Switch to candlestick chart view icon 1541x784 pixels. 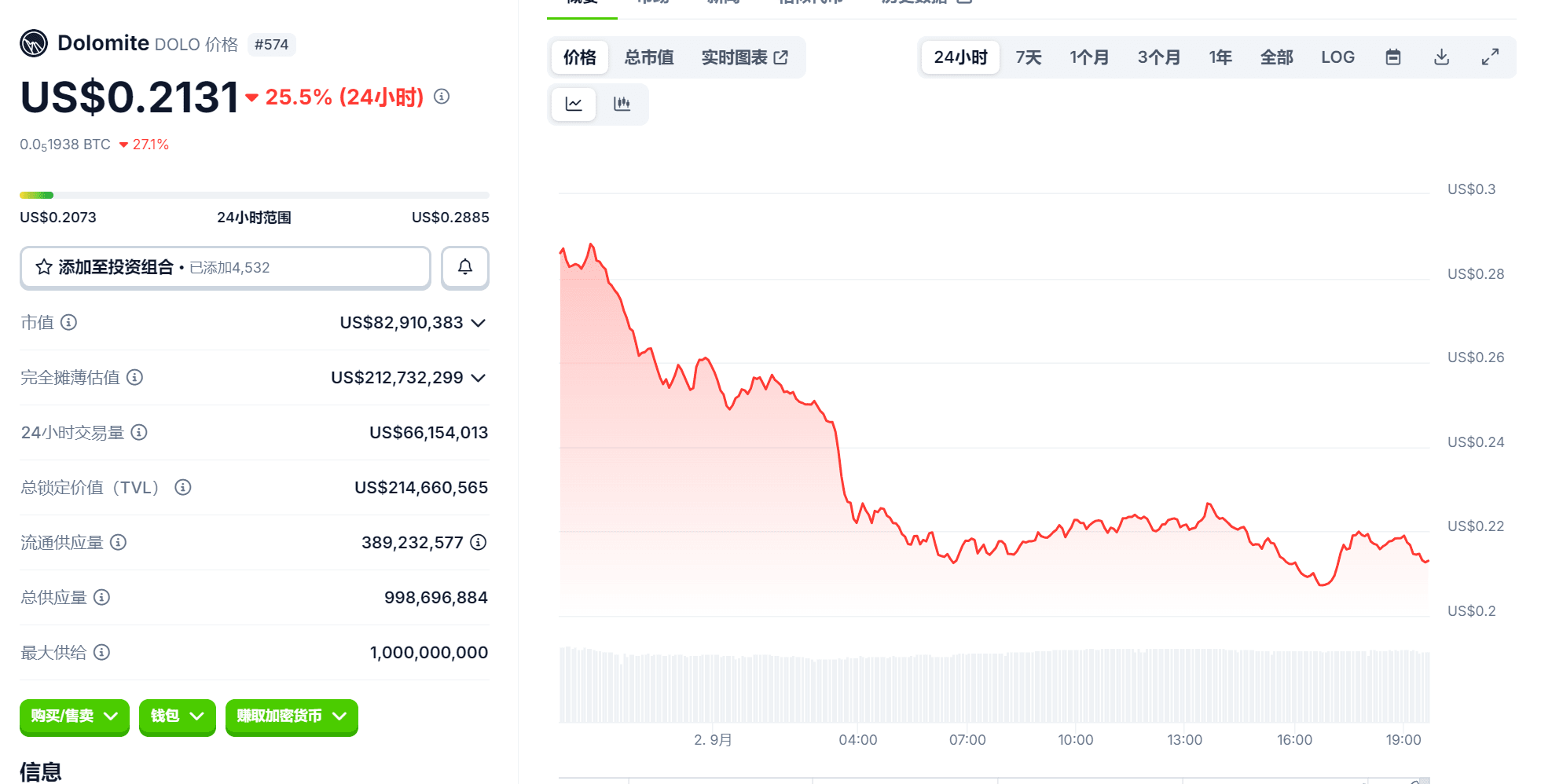click(622, 104)
